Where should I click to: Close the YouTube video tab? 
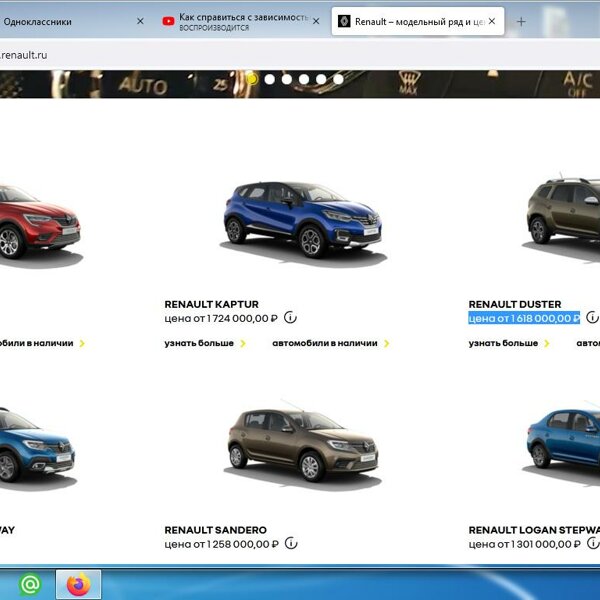(316, 21)
